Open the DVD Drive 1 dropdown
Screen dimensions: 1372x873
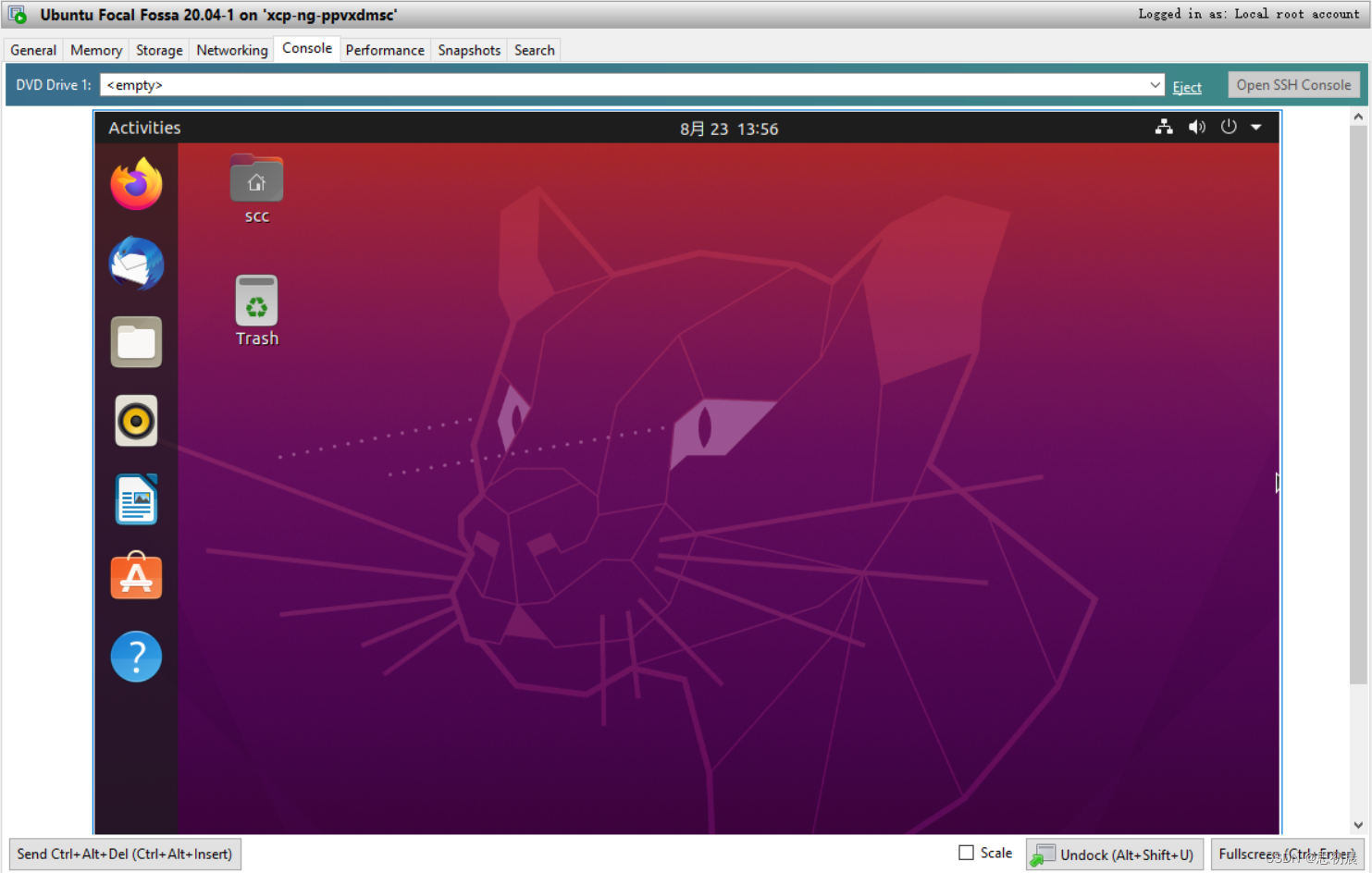(1155, 85)
